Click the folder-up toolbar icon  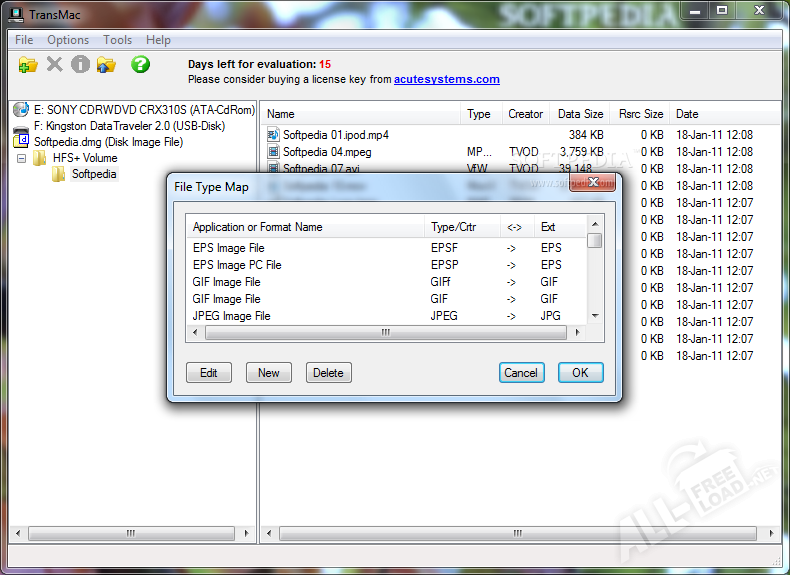(x=106, y=65)
